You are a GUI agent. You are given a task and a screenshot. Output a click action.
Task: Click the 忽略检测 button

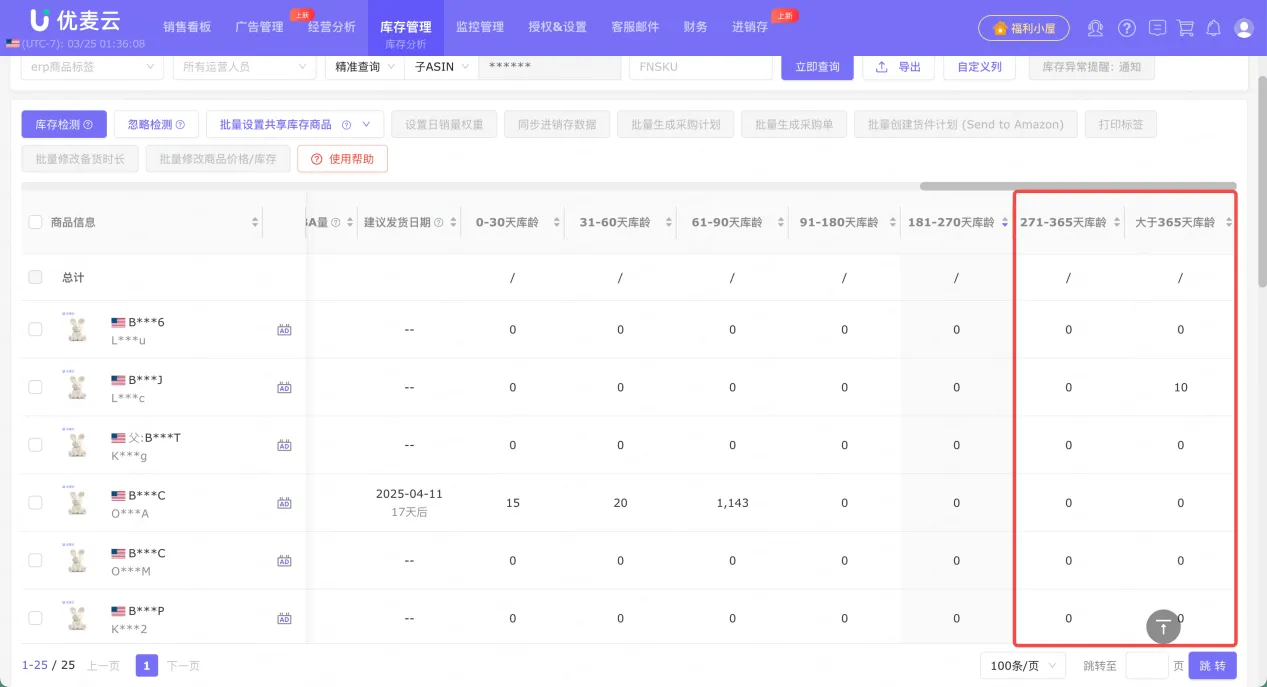tap(156, 125)
